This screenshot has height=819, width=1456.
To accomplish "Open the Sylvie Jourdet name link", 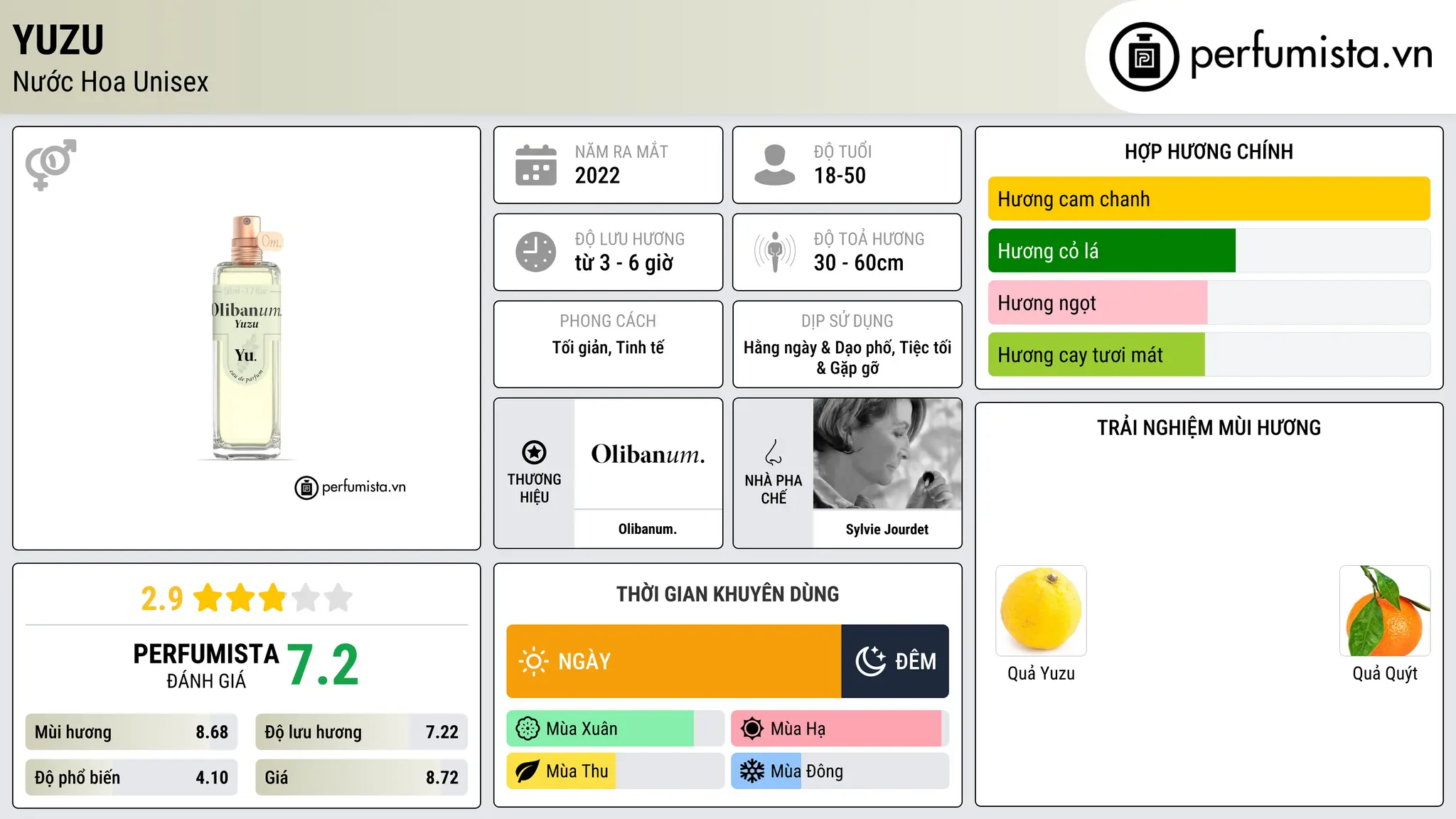I will click(887, 529).
